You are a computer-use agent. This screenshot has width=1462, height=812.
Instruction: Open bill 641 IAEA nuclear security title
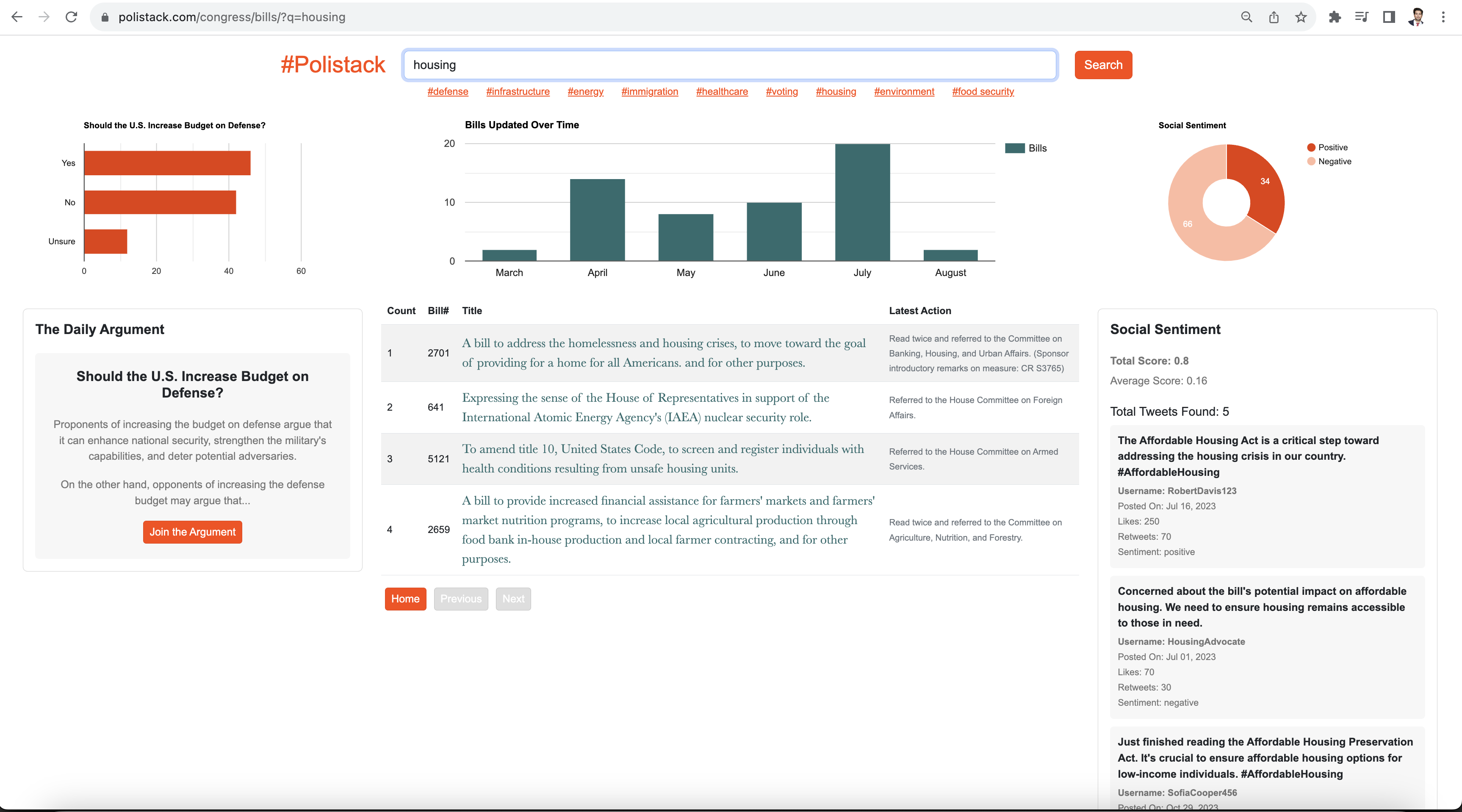(645, 407)
